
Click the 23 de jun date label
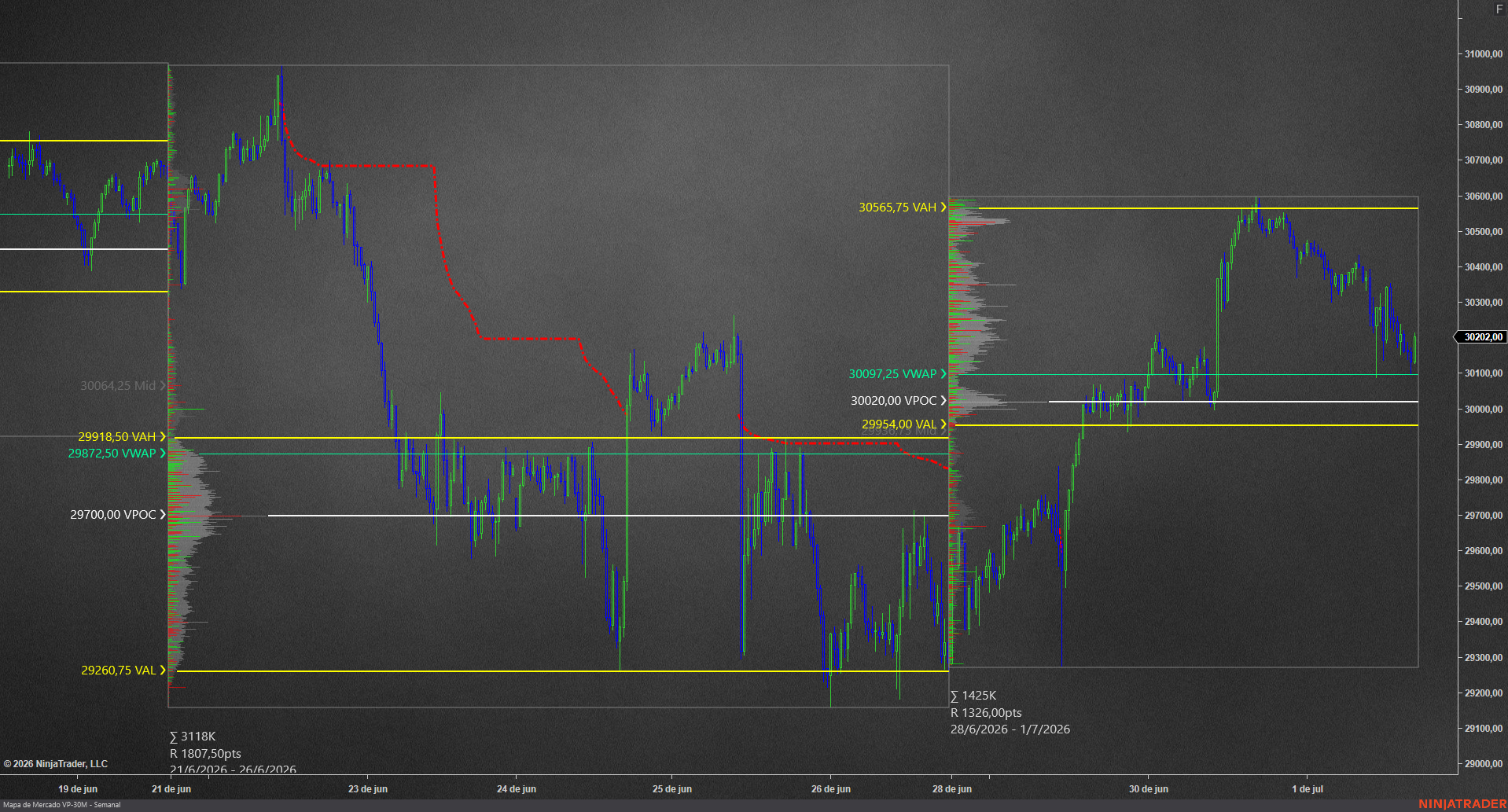pyautogui.click(x=368, y=789)
